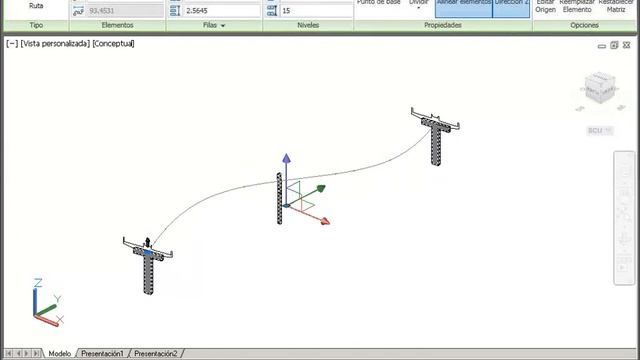Toggle the Dirección Z option
This screenshot has width=640, height=360.
(x=511, y=8)
